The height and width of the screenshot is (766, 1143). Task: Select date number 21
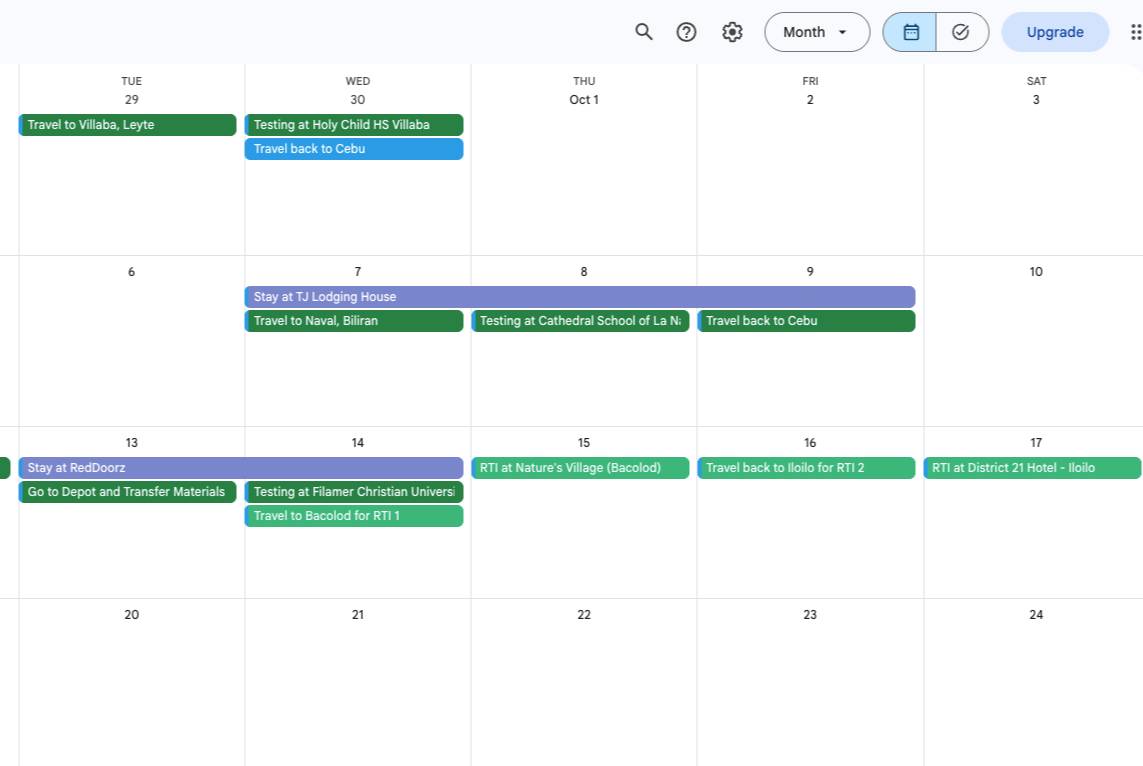(x=357, y=615)
